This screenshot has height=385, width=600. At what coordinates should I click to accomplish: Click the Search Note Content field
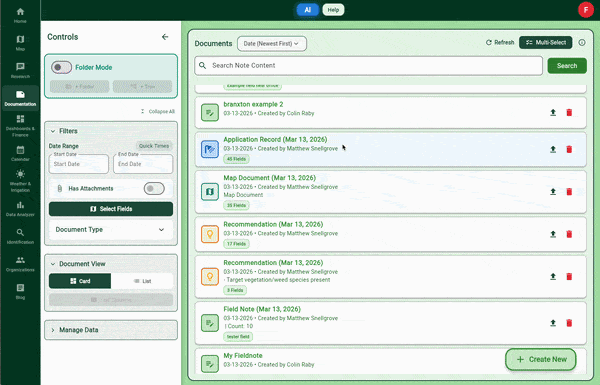pos(368,66)
